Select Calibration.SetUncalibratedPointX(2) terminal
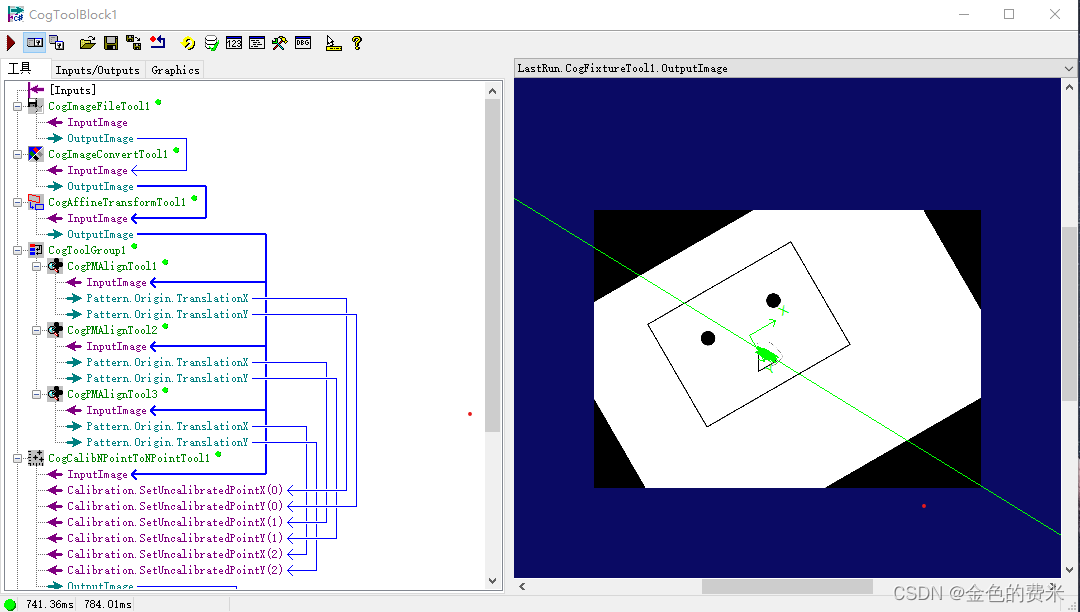Screen dimensions: 1080x612 point(175,555)
